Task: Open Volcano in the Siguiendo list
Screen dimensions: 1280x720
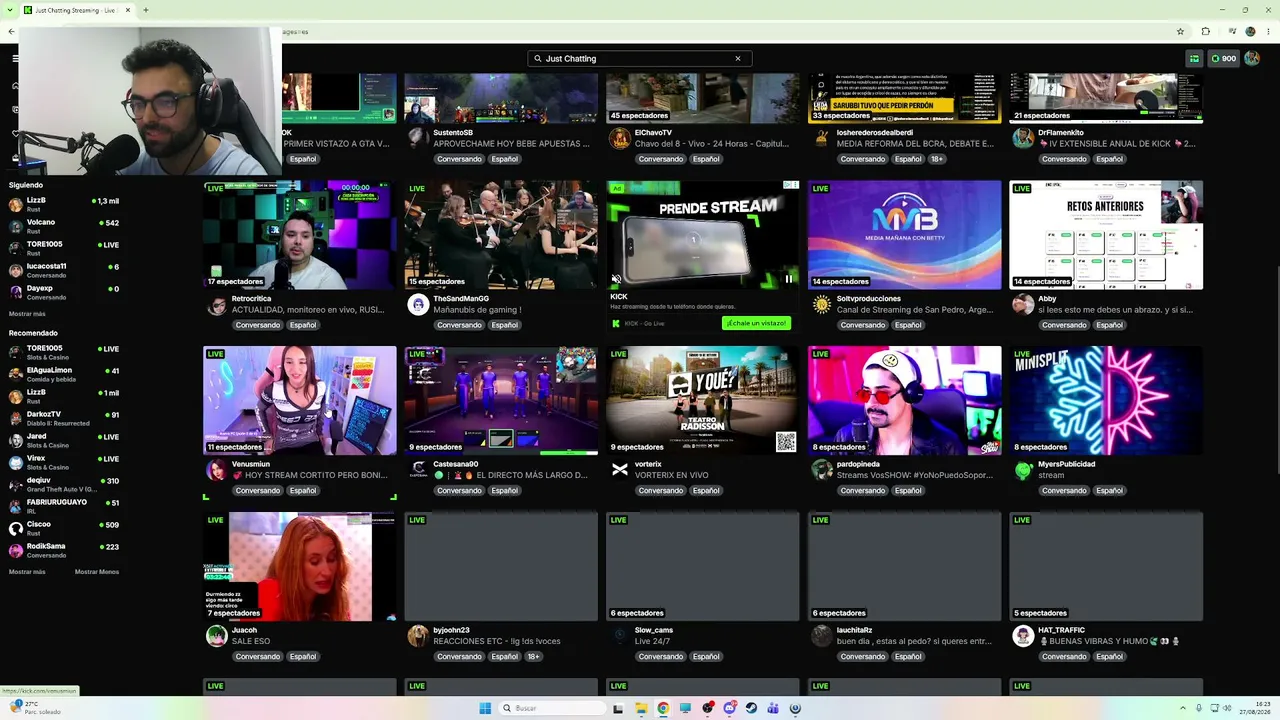Action: [64, 226]
